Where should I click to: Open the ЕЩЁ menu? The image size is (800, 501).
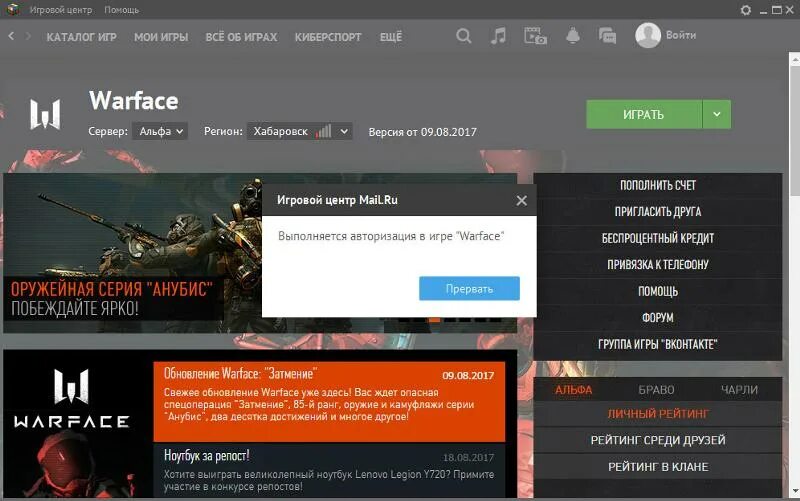(391, 37)
